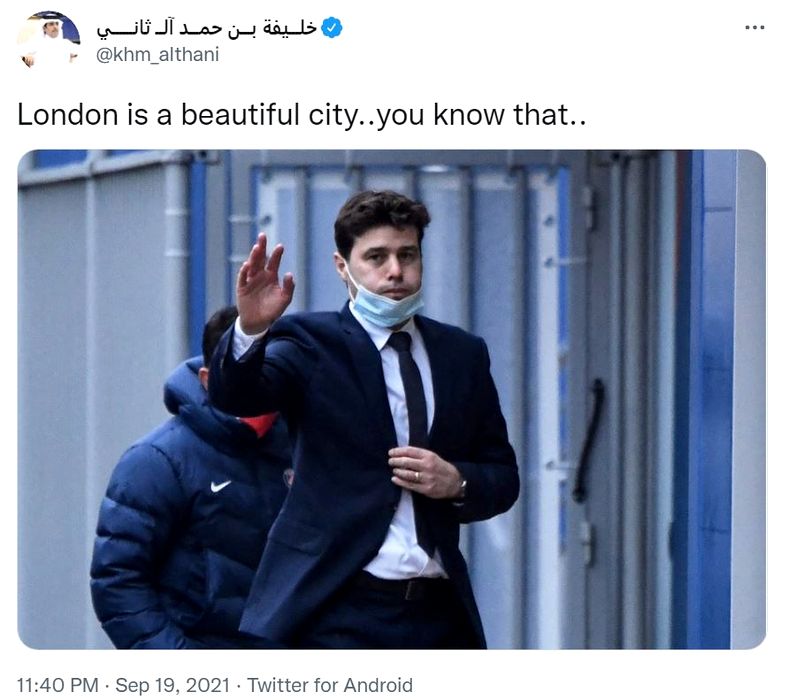The height and width of the screenshot is (700, 789).
Task: Click the tweet text about London
Action: (301, 115)
